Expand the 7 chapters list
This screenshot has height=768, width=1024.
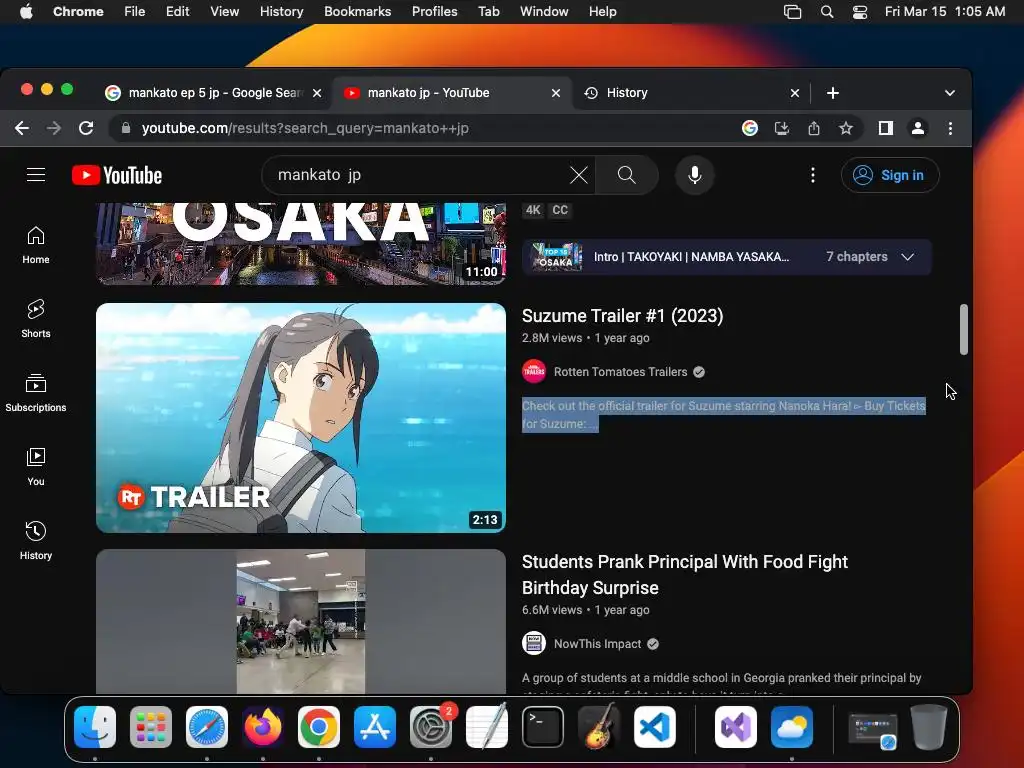coord(908,257)
